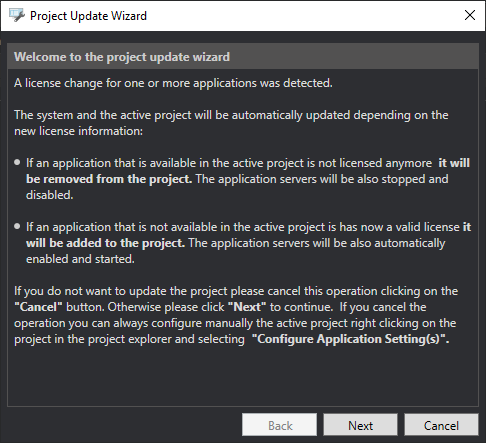Click bold 'Configure Application Setting(s)' text
Viewport: 486px width, 443px height.
(x=350, y=339)
